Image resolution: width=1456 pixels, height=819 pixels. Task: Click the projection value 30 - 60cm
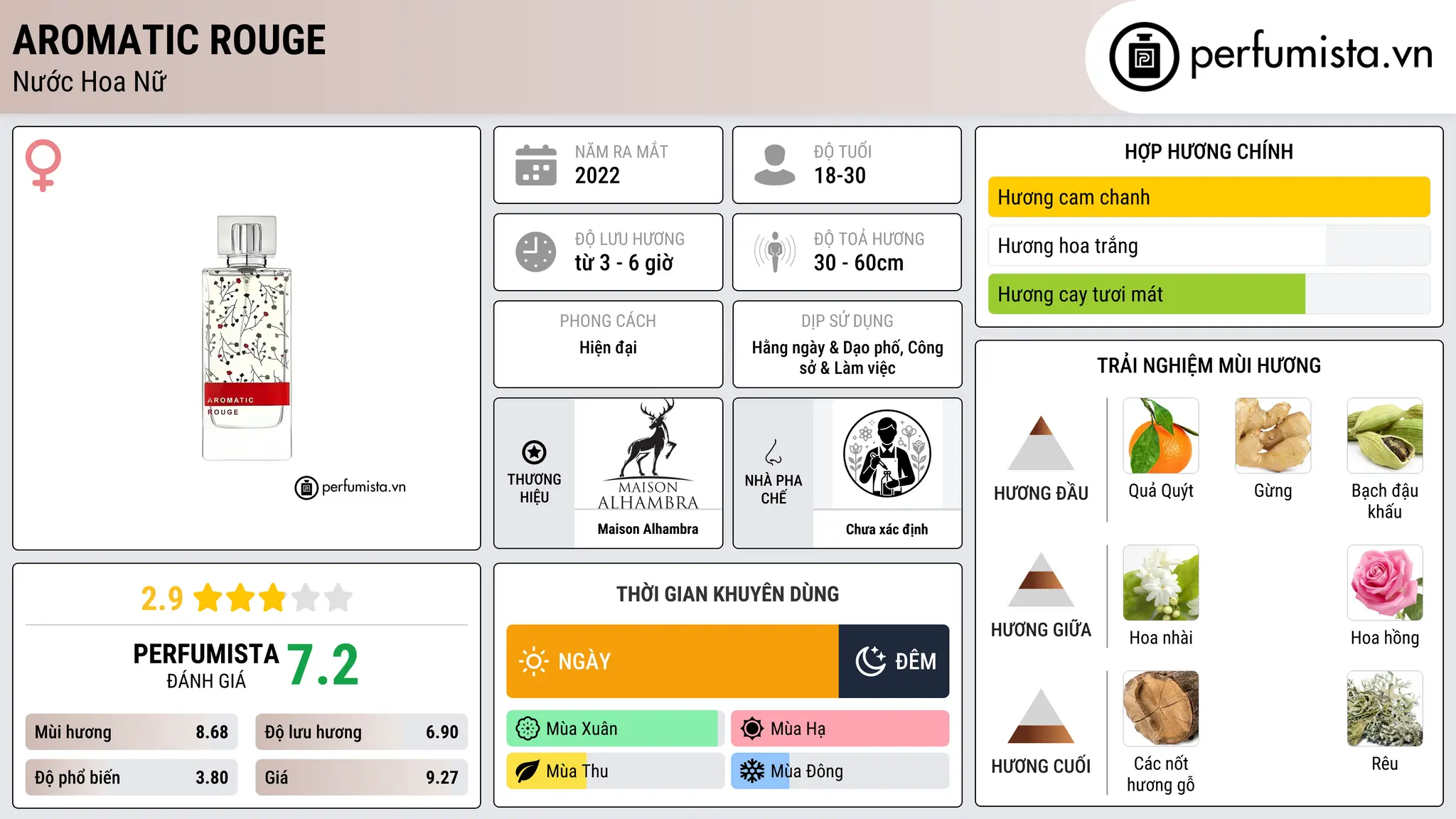(859, 263)
